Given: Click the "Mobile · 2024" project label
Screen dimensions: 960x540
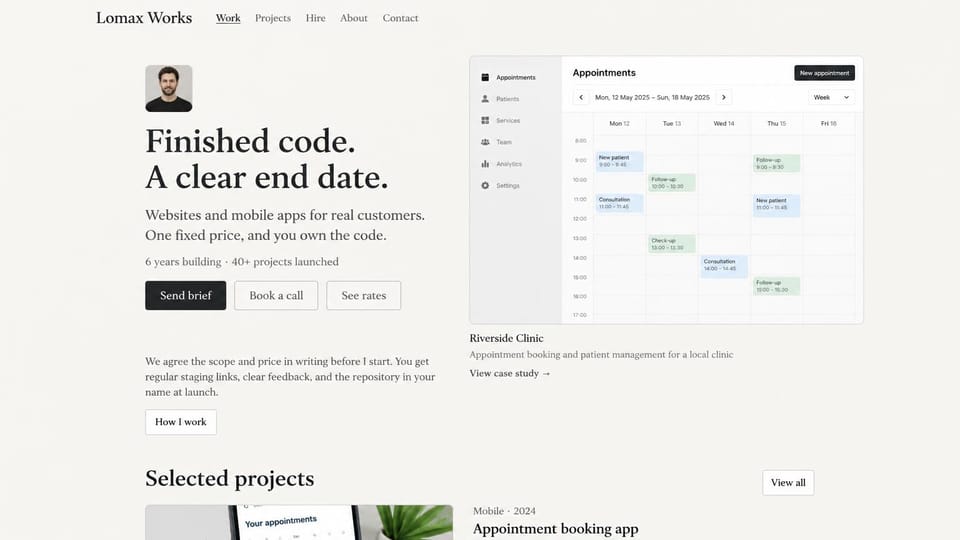Looking at the screenshot, I should 504,511.
